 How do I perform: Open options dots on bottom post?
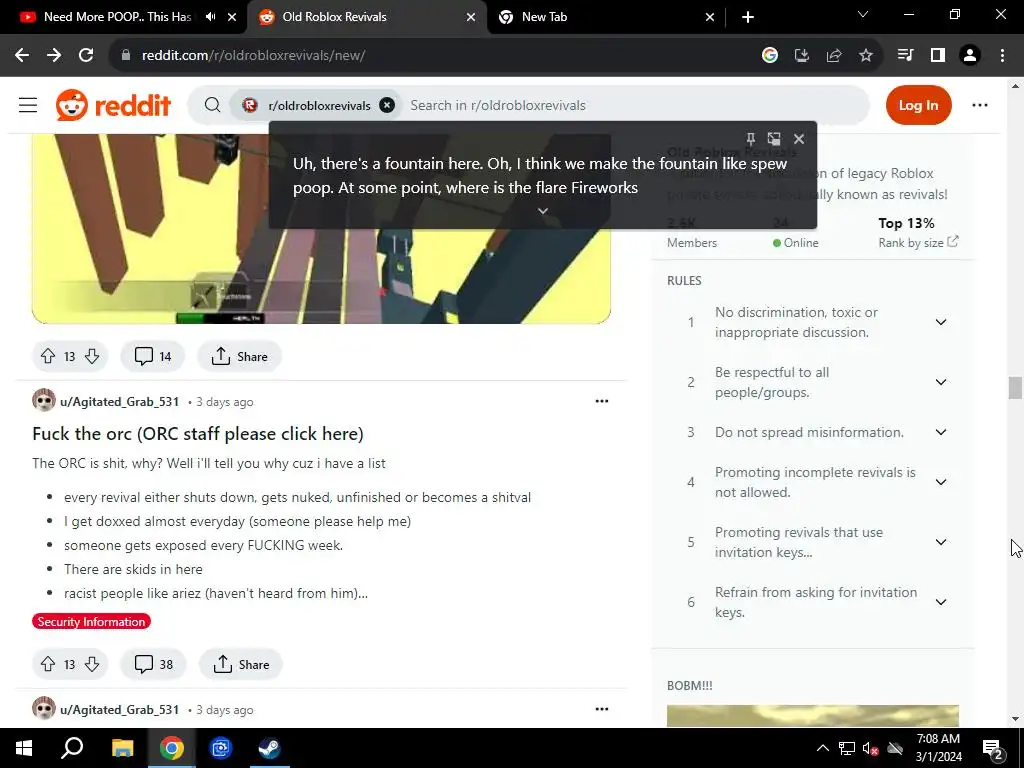tap(601, 709)
